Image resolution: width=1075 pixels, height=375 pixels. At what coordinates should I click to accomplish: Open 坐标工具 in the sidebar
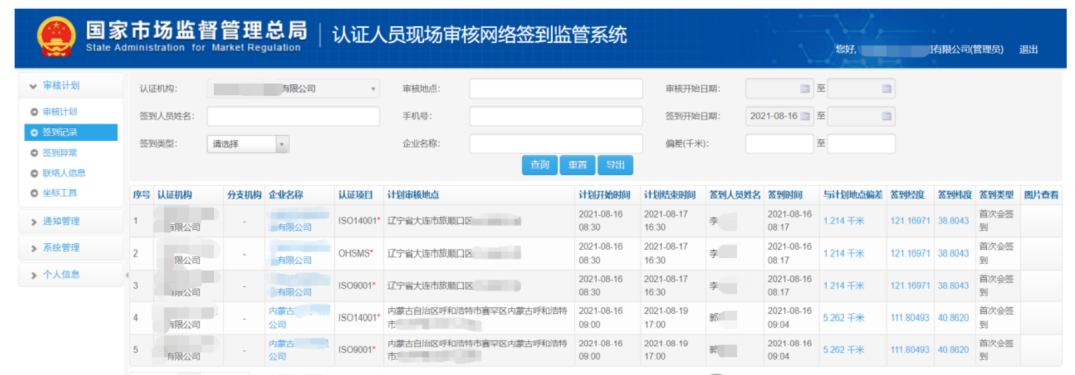click(60, 193)
